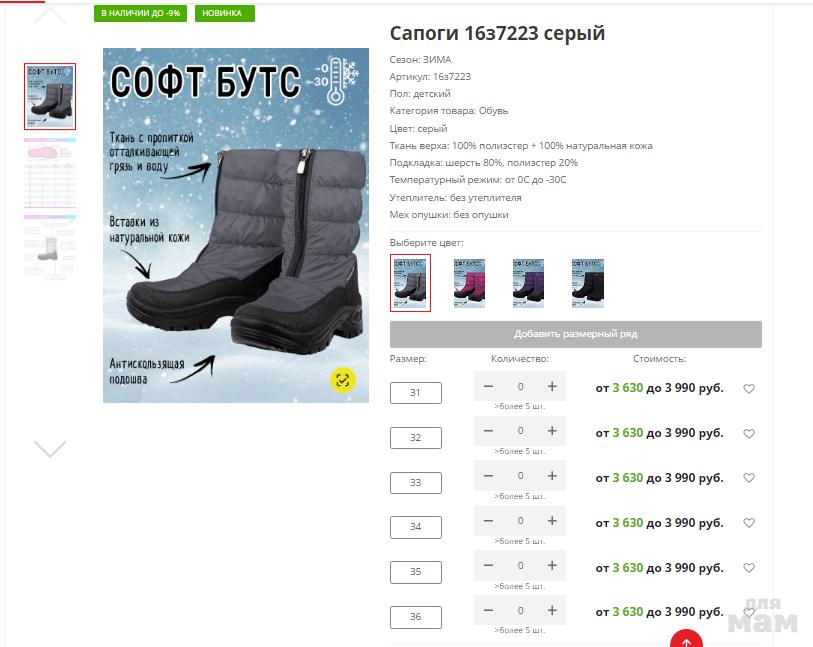Jump to page top via red arrow button
Viewport: 813px width, 647px height.
click(x=686, y=641)
